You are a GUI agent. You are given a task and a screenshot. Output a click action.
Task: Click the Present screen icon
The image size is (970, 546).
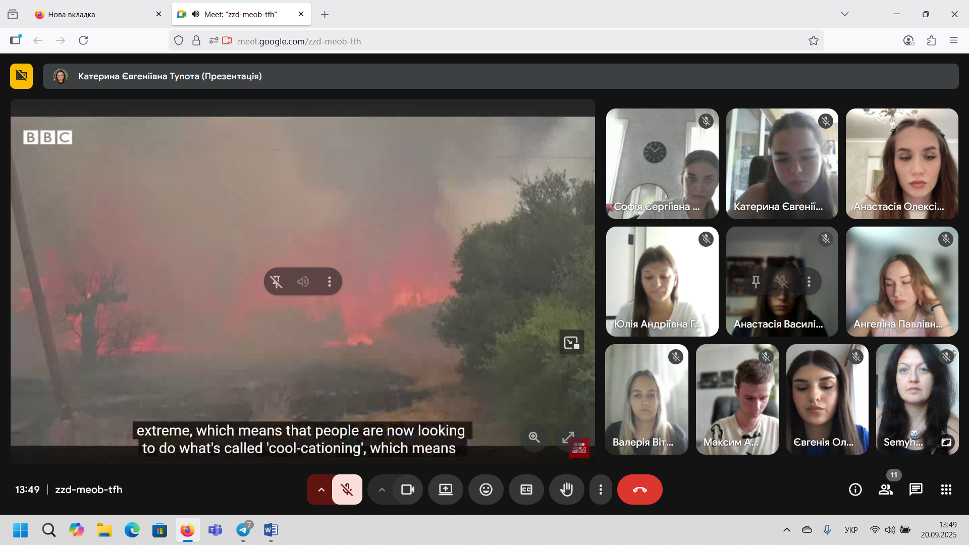[446, 490]
